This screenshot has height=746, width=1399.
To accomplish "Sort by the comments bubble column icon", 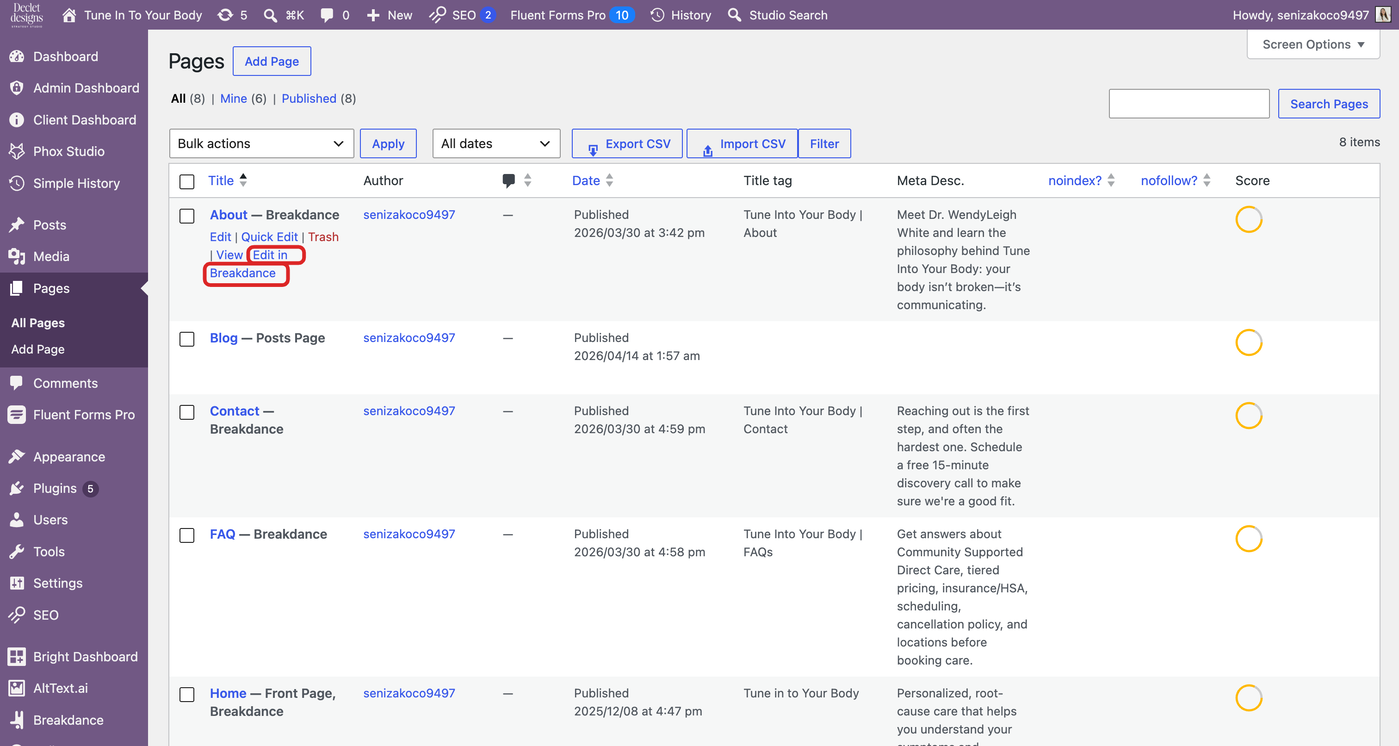I will coord(509,181).
